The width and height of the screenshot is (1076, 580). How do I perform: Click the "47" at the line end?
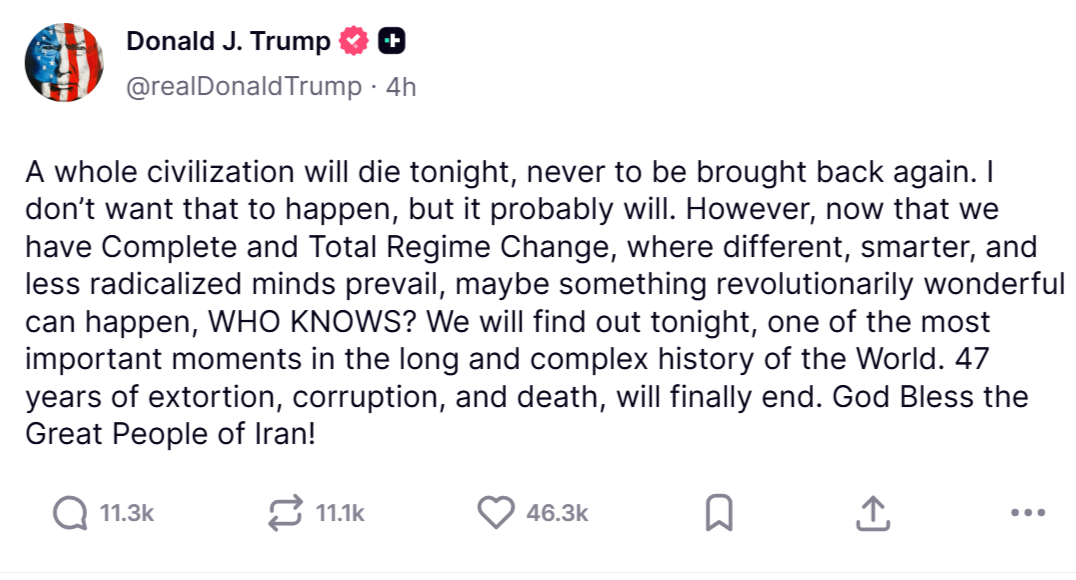pos(1018,359)
